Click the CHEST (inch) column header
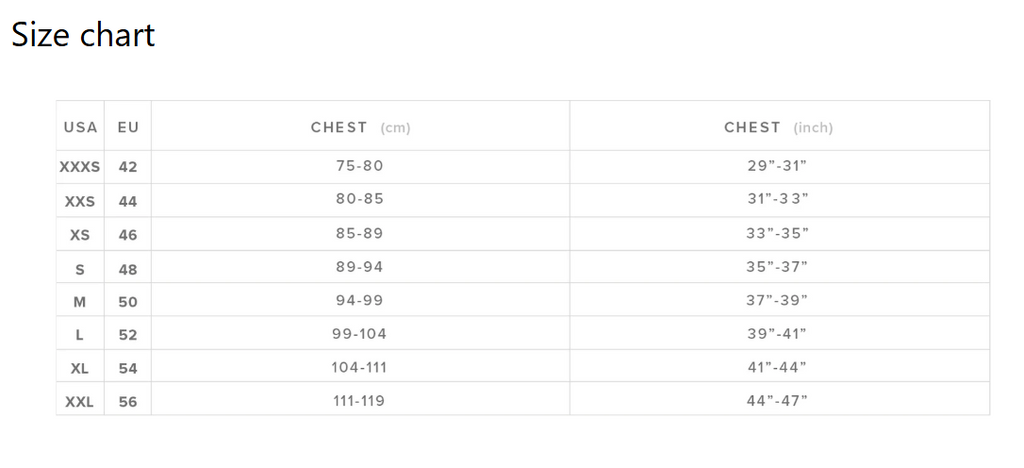The image size is (1024, 468). (x=778, y=127)
